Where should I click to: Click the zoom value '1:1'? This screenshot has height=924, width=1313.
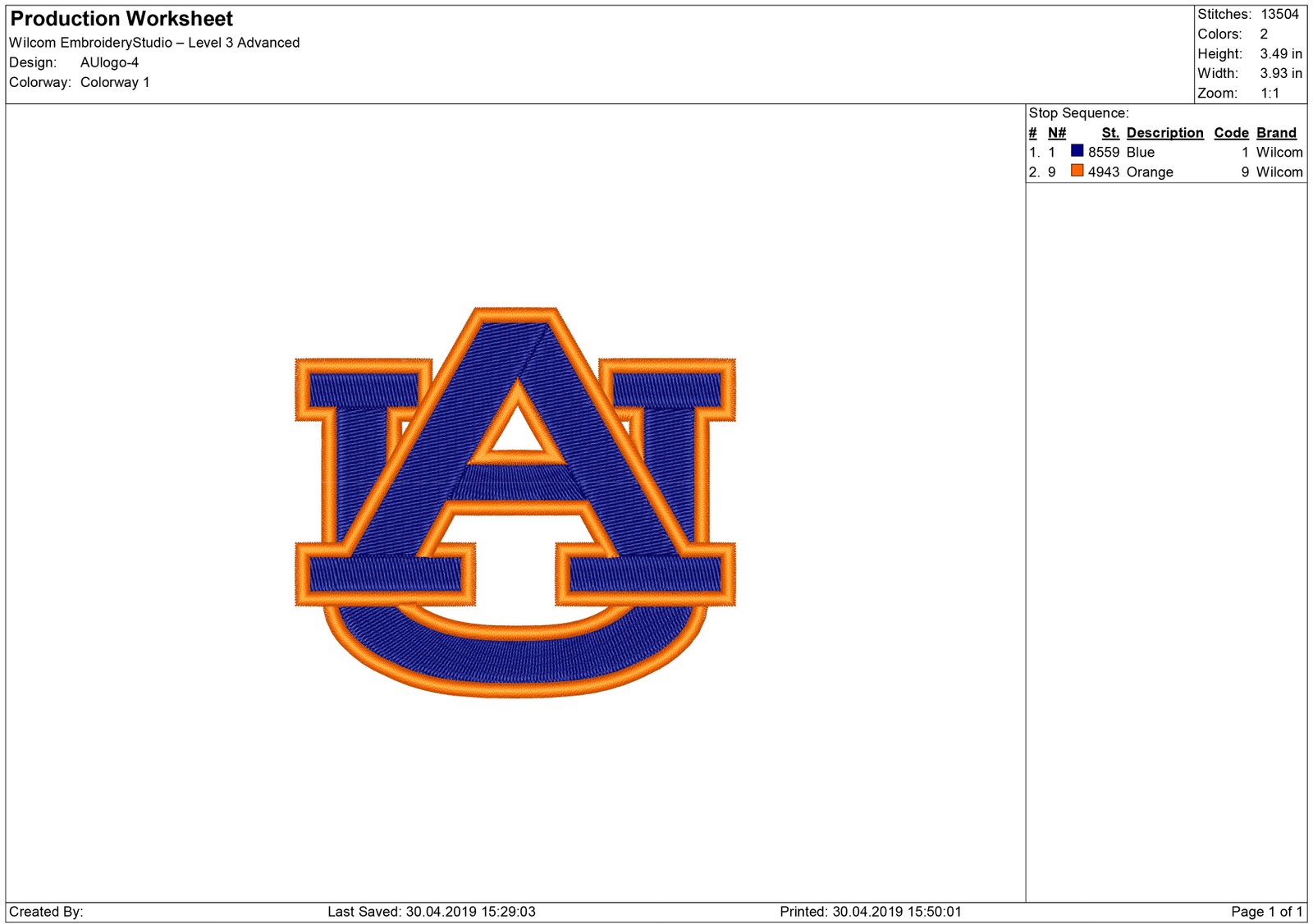pyautogui.click(x=1270, y=93)
